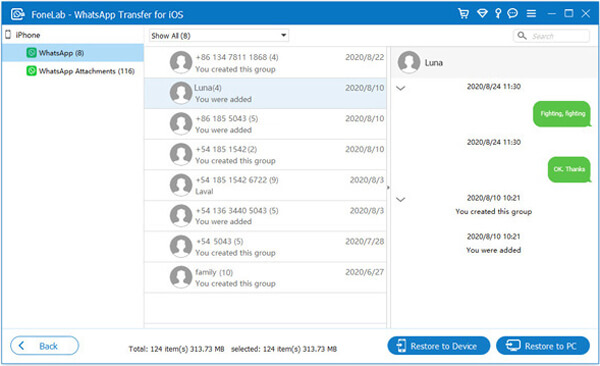Click the FoneLab app logo
This screenshot has width=600, height=366.
pyautogui.click(x=18, y=15)
